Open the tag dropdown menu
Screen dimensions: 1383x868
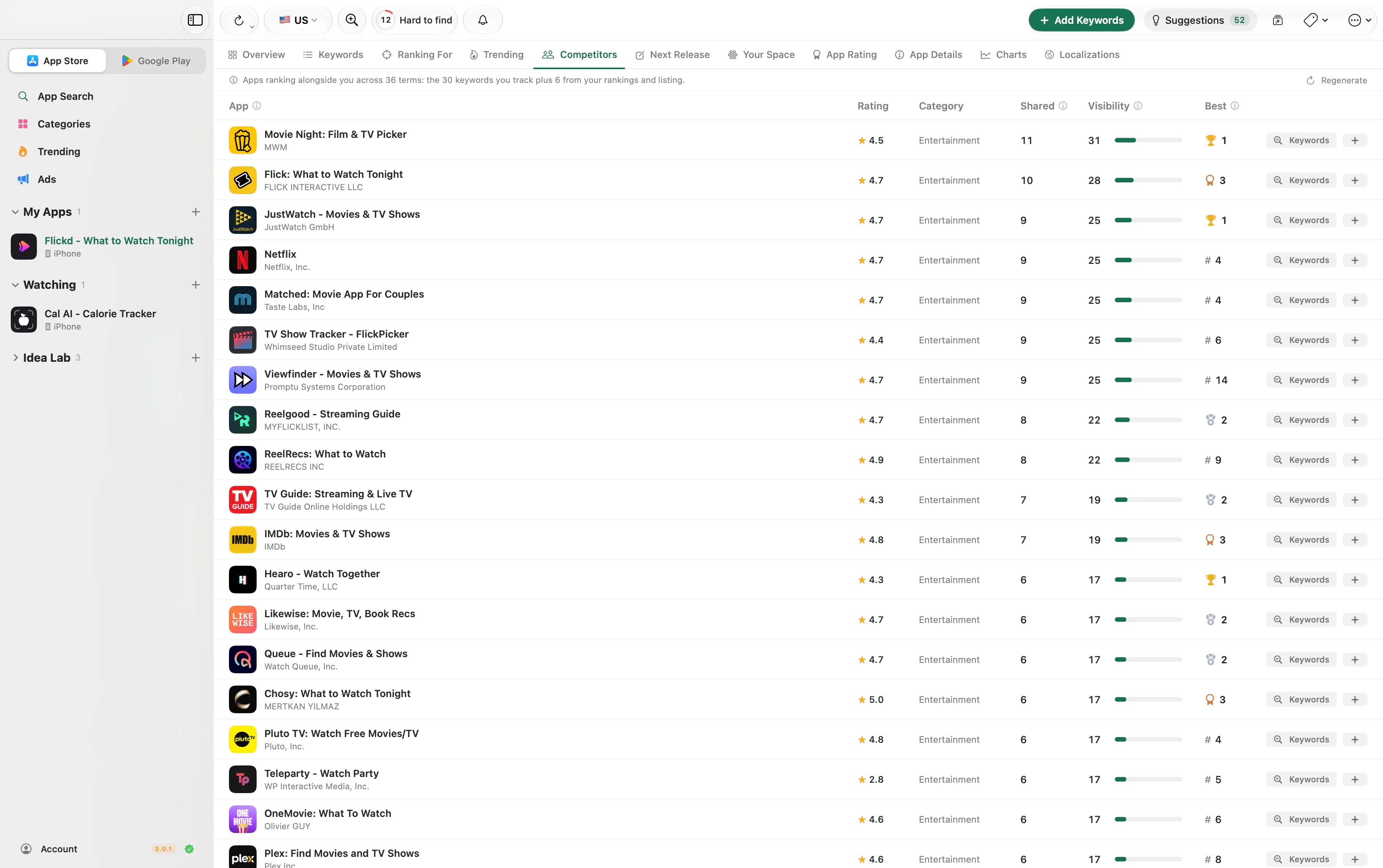[1315, 20]
